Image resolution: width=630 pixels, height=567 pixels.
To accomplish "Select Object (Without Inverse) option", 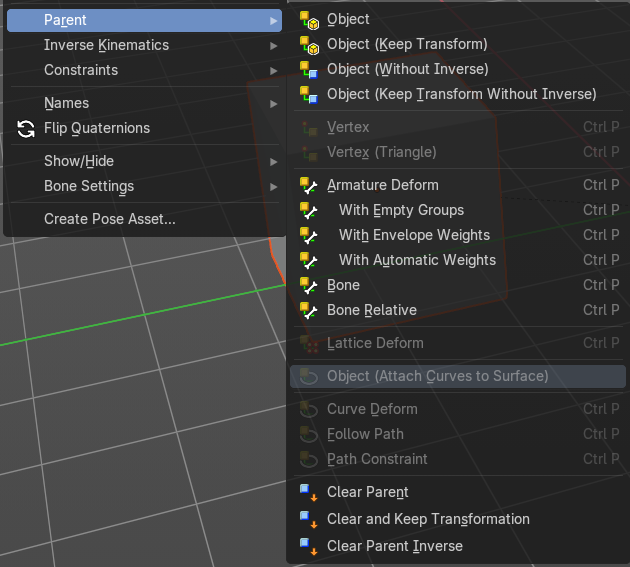I will pos(458,69).
